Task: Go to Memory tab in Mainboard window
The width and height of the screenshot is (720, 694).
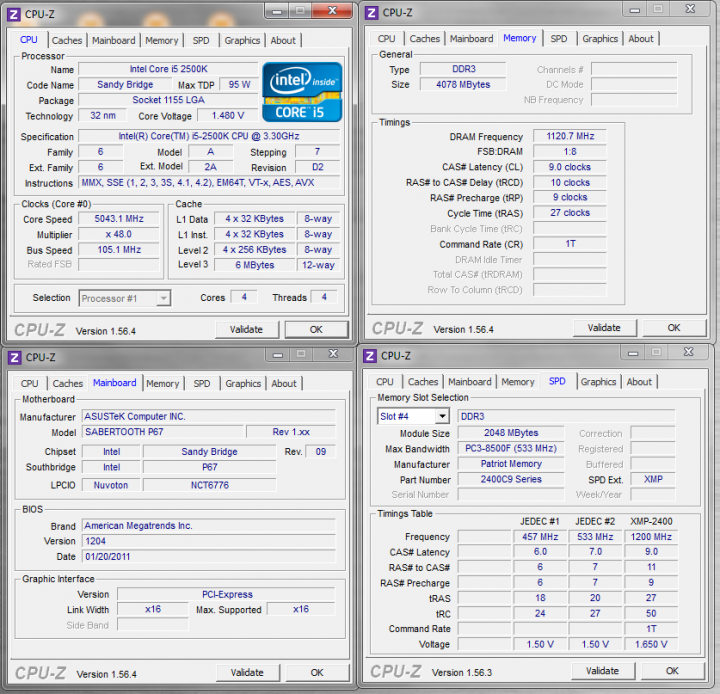Action: (163, 384)
